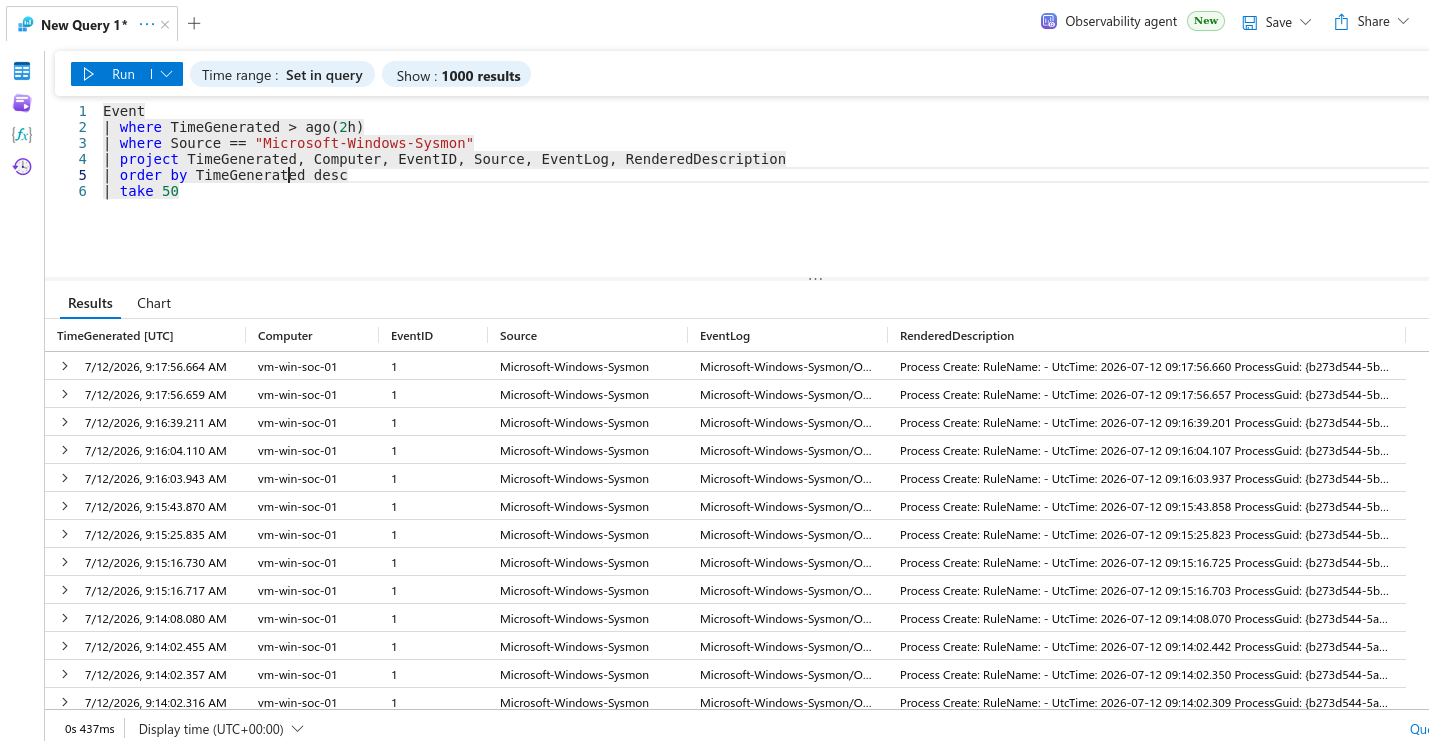Expand the 9:17:56.664 AM row
The height and width of the screenshot is (741, 1429).
point(65,366)
